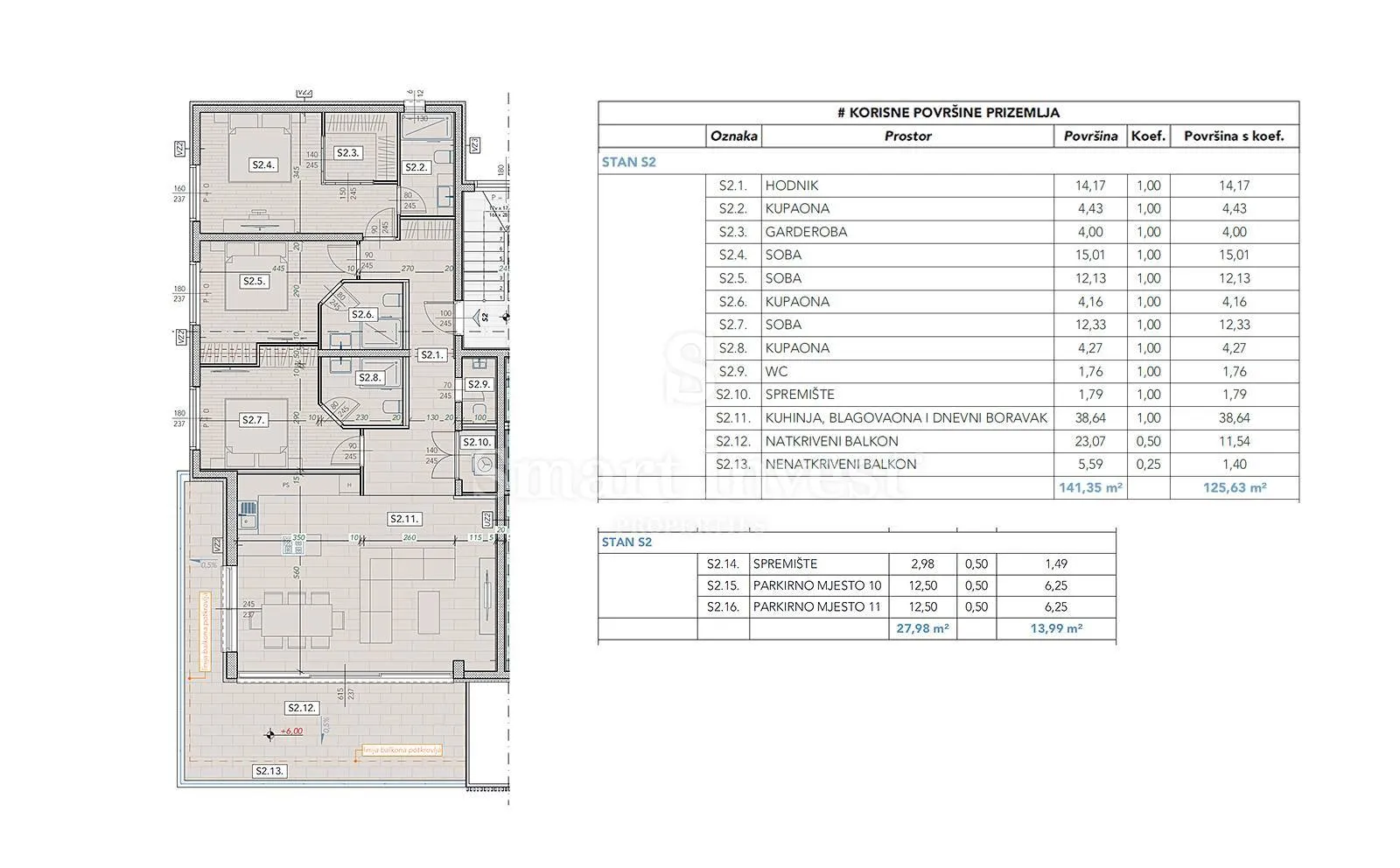The height and width of the screenshot is (868, 1400).
Task: Click 'SOBA' in the S2.7. row
Action: pyautogui.click(x=783, y=325)
